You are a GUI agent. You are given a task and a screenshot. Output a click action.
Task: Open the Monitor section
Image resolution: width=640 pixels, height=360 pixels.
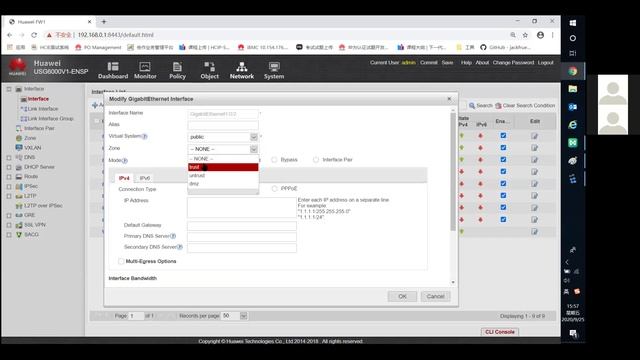click(x=145, y=70)
